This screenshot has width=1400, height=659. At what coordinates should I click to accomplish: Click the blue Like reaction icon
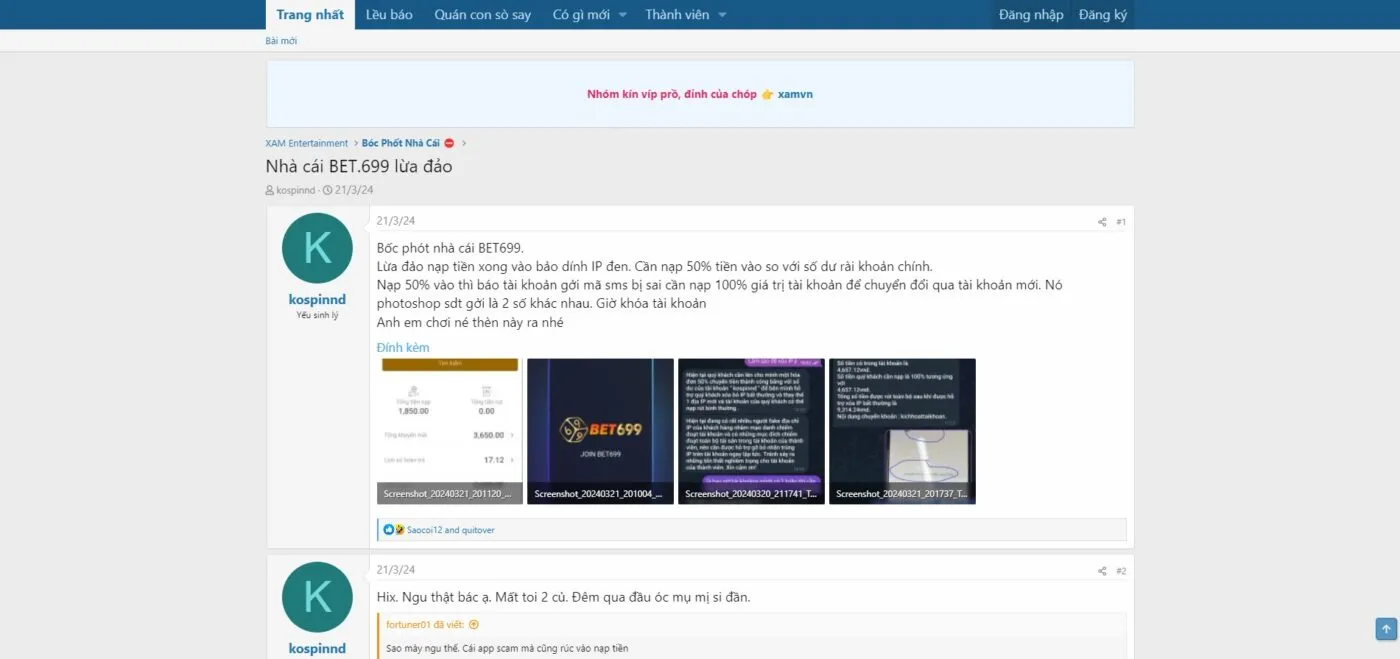[x=389, y=530]
